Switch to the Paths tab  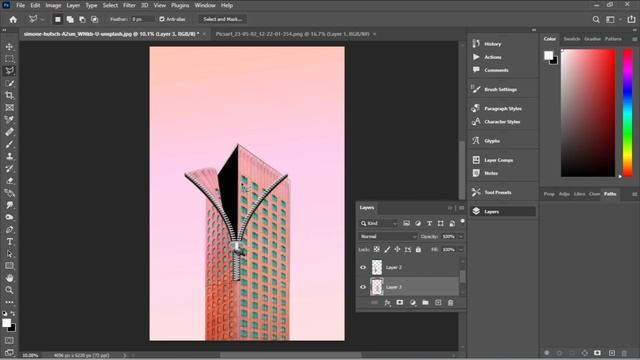click(610, 194)
